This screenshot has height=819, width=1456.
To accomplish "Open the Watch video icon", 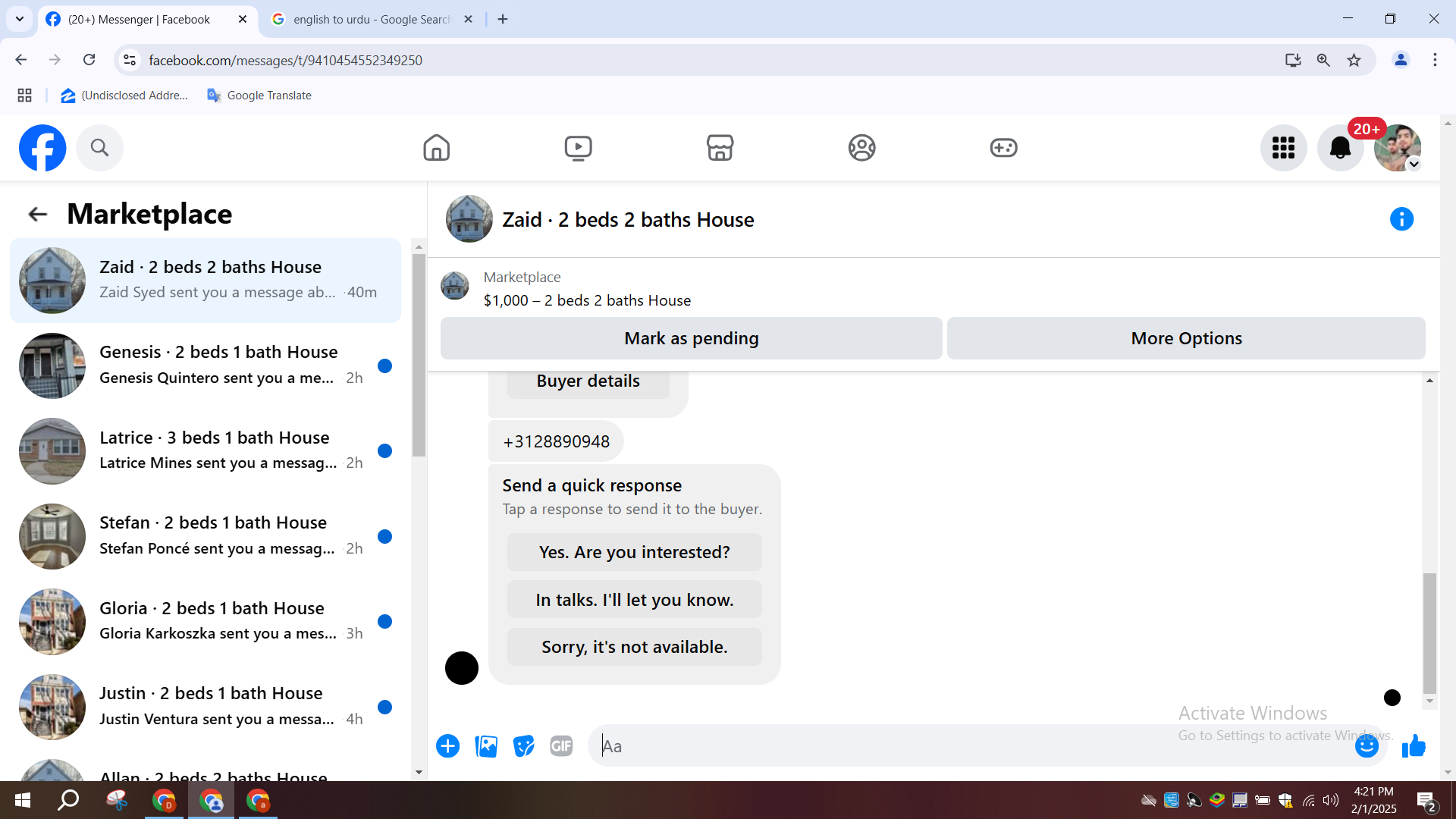I will 578,147.
